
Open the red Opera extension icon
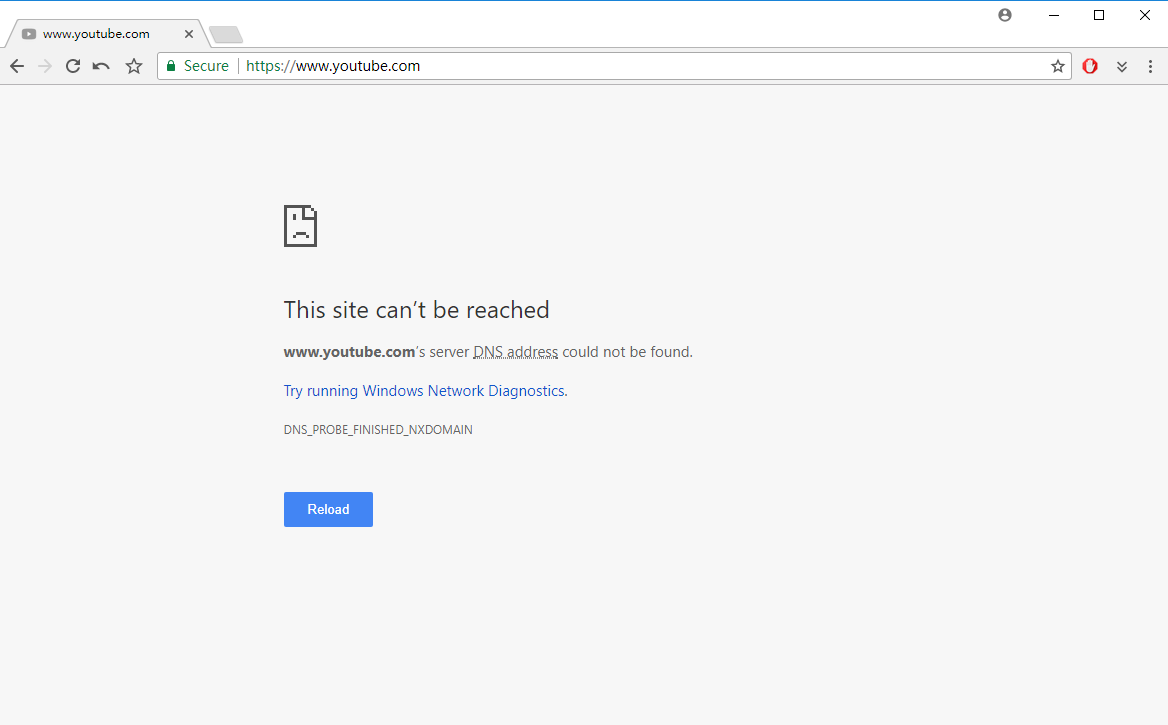(1090, 66)
